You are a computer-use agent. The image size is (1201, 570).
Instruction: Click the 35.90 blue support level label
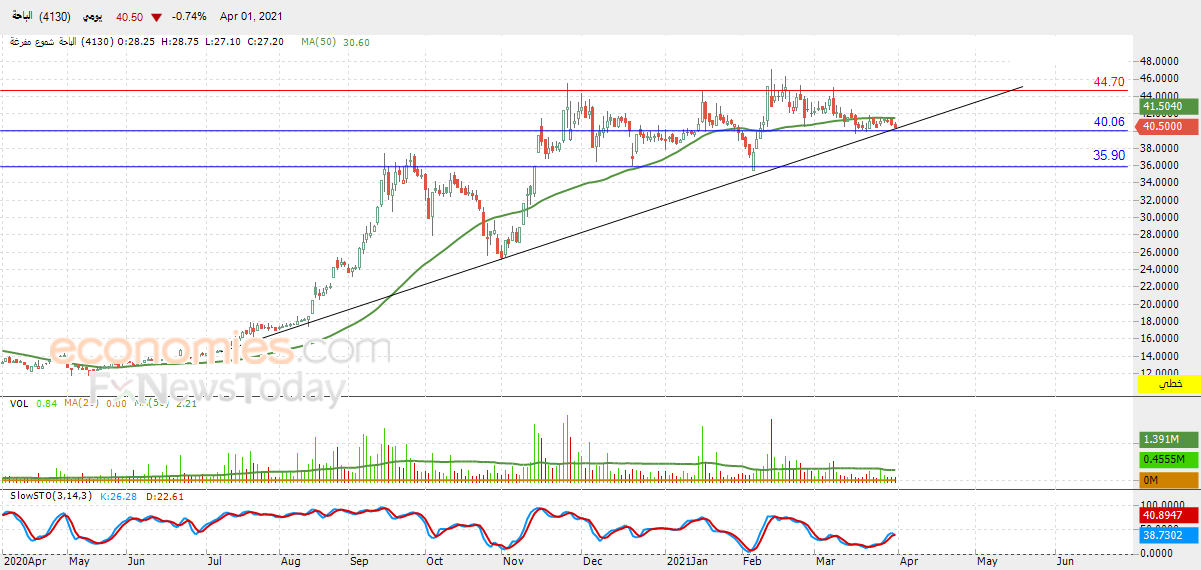(1109, 156)
